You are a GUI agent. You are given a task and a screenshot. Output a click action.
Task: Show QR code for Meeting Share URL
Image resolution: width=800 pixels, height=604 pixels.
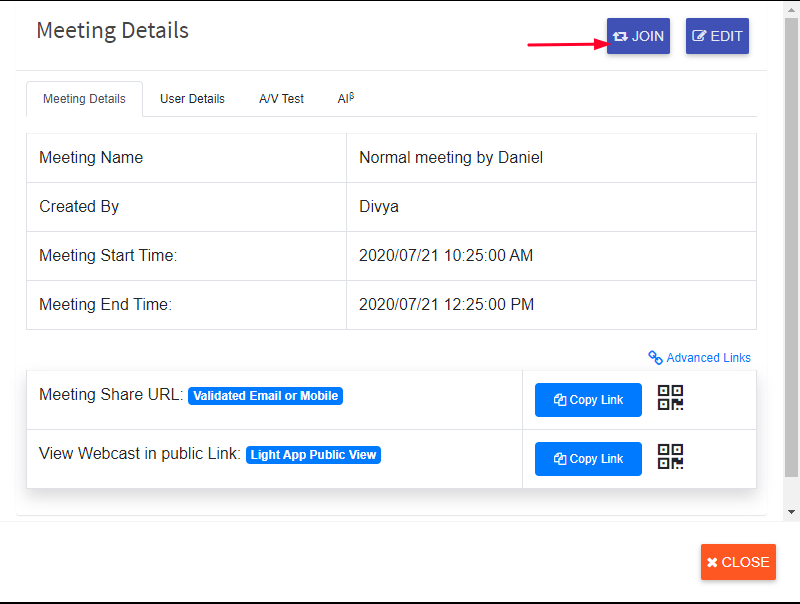pos(670,398)
